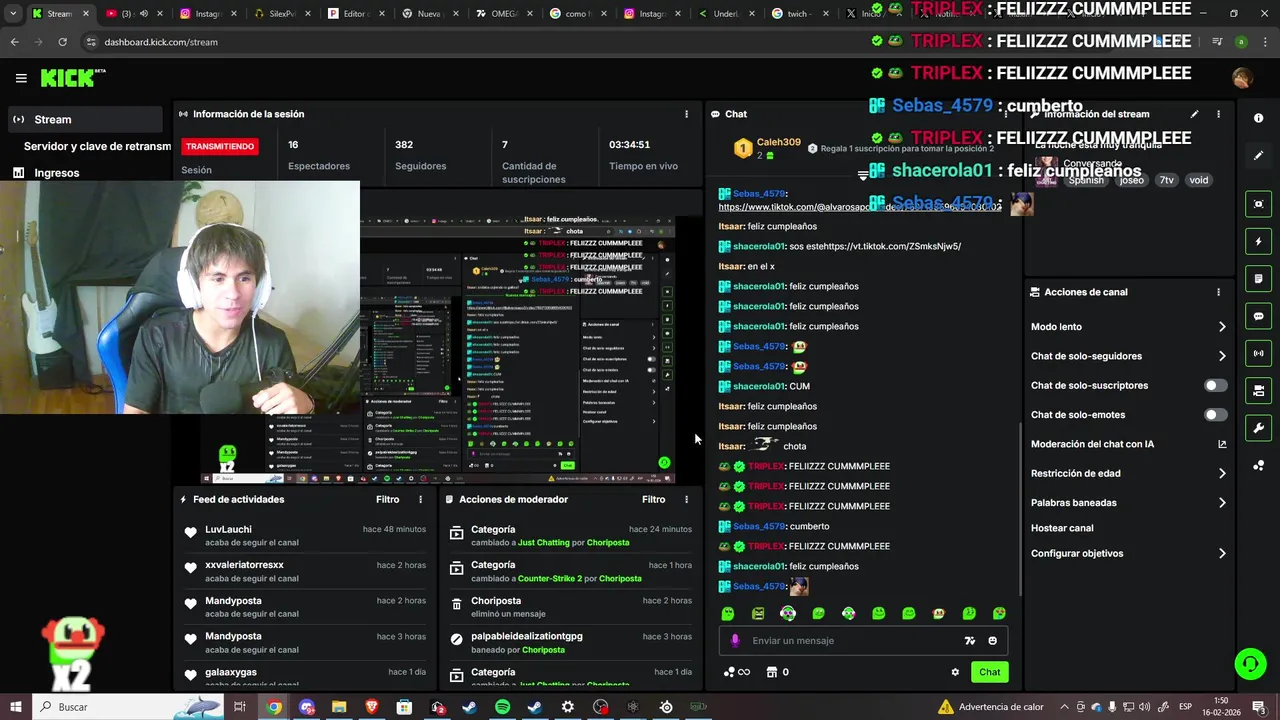
Task: Toggle Chat de solo-suscriptores switch
Action: pyautogui.click(x=1215, y=385)
